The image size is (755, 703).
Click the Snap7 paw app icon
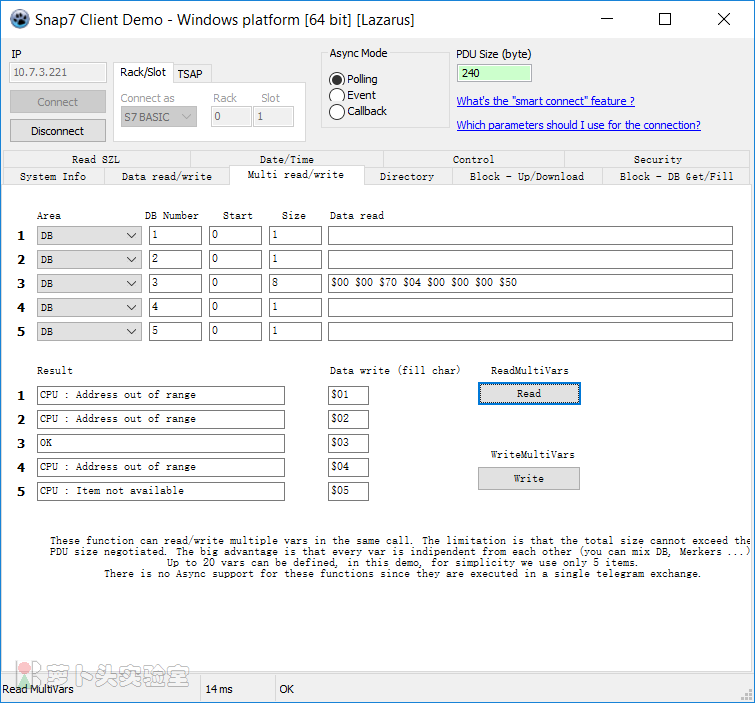pos(20,19)
